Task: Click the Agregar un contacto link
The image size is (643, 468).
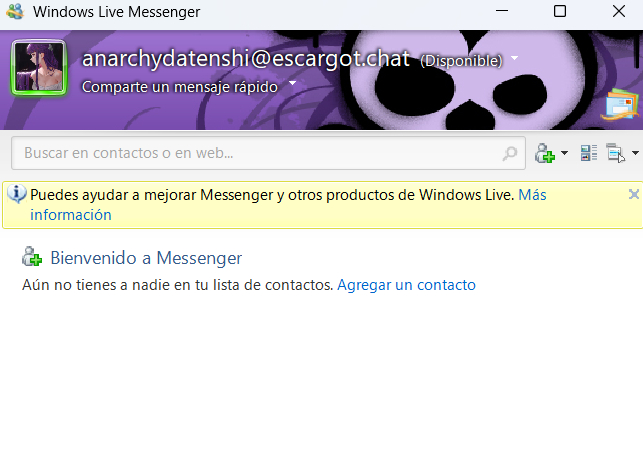Action: [406, 285]
